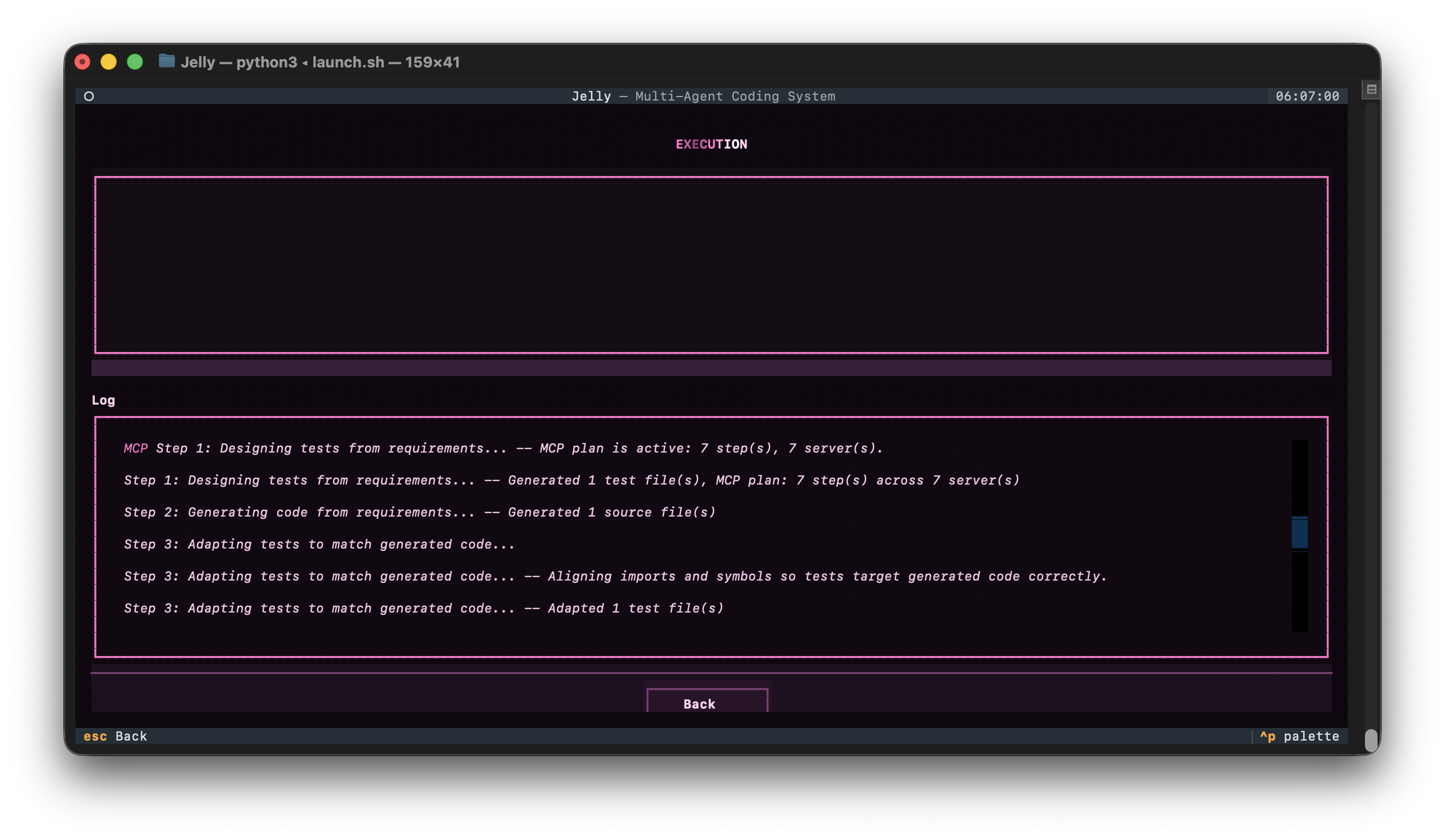
Task: Click the red close window button
Action: [82, 62]
